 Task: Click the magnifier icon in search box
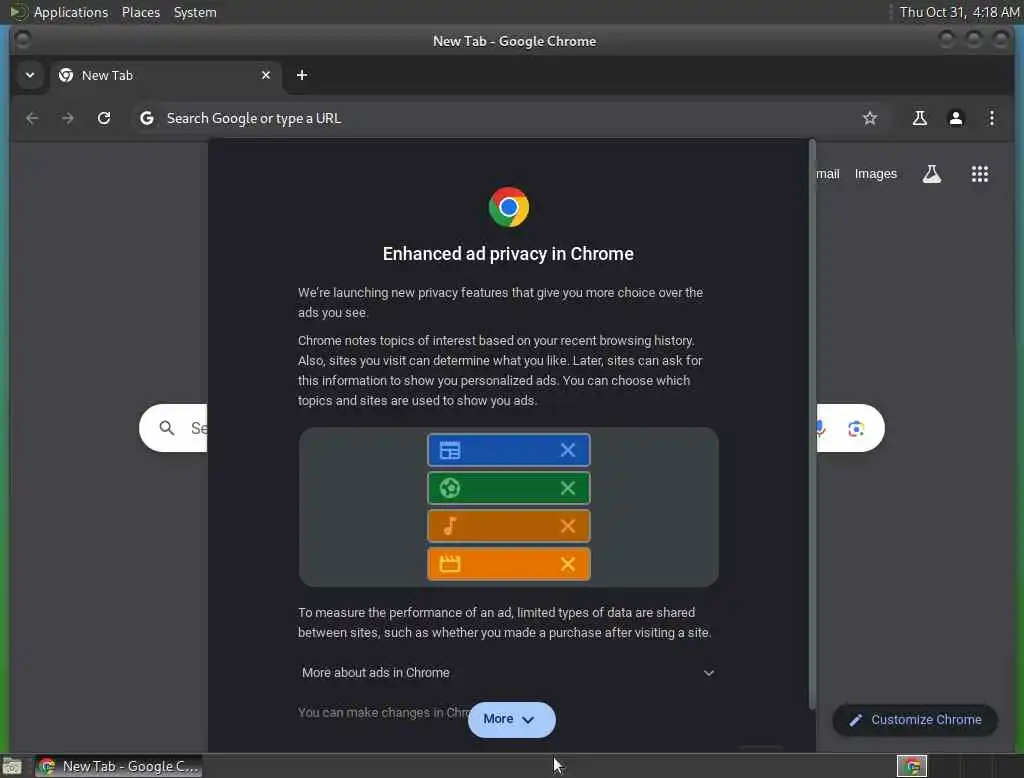coord(167,428)
